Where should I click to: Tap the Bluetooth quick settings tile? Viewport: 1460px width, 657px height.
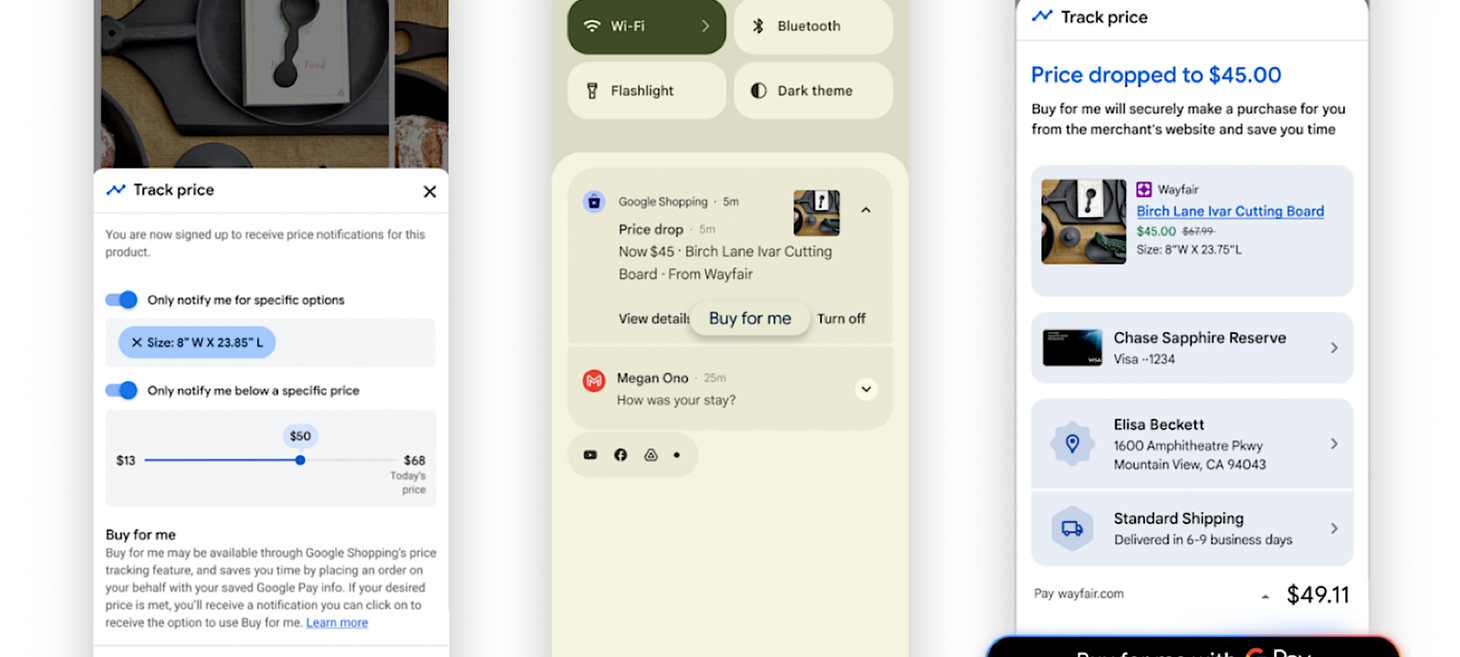click(812, 26)
